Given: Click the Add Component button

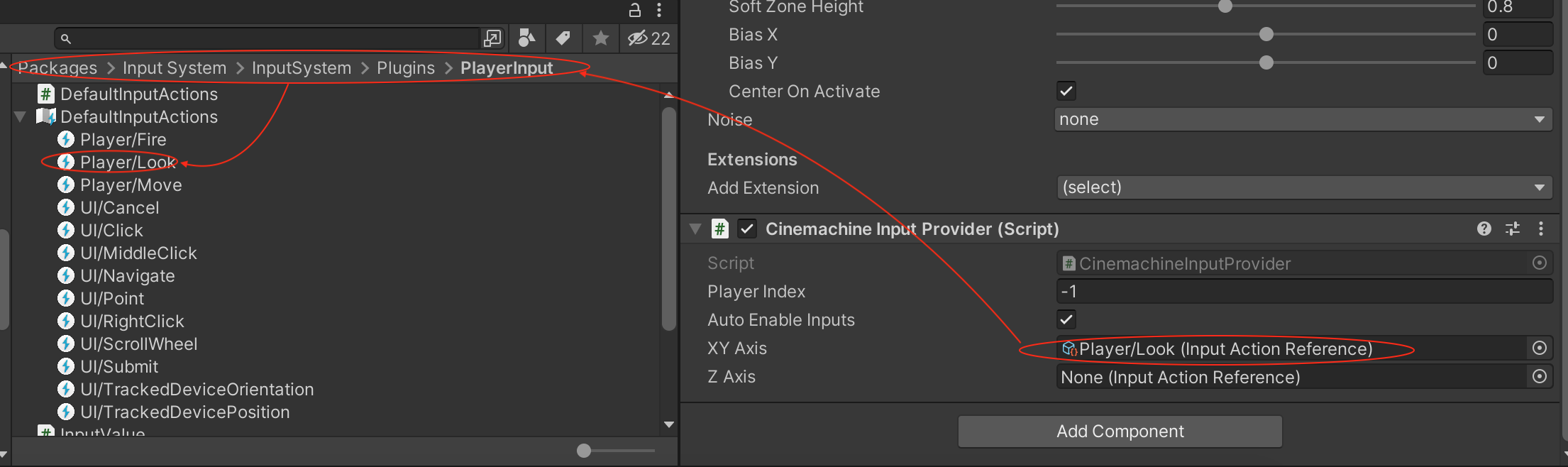Looking at the screenshot, I should [1120, 432].
